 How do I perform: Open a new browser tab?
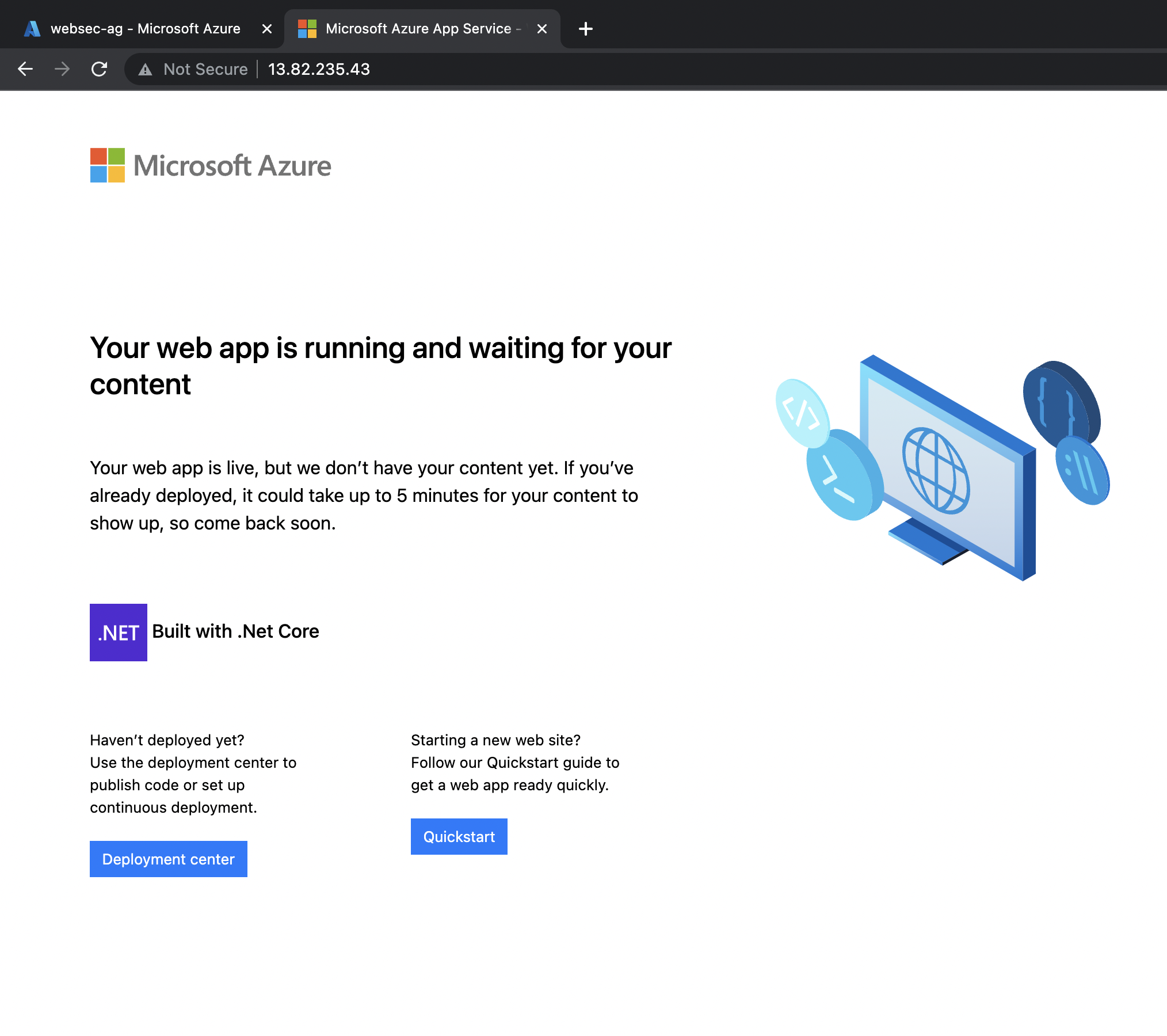585,29
